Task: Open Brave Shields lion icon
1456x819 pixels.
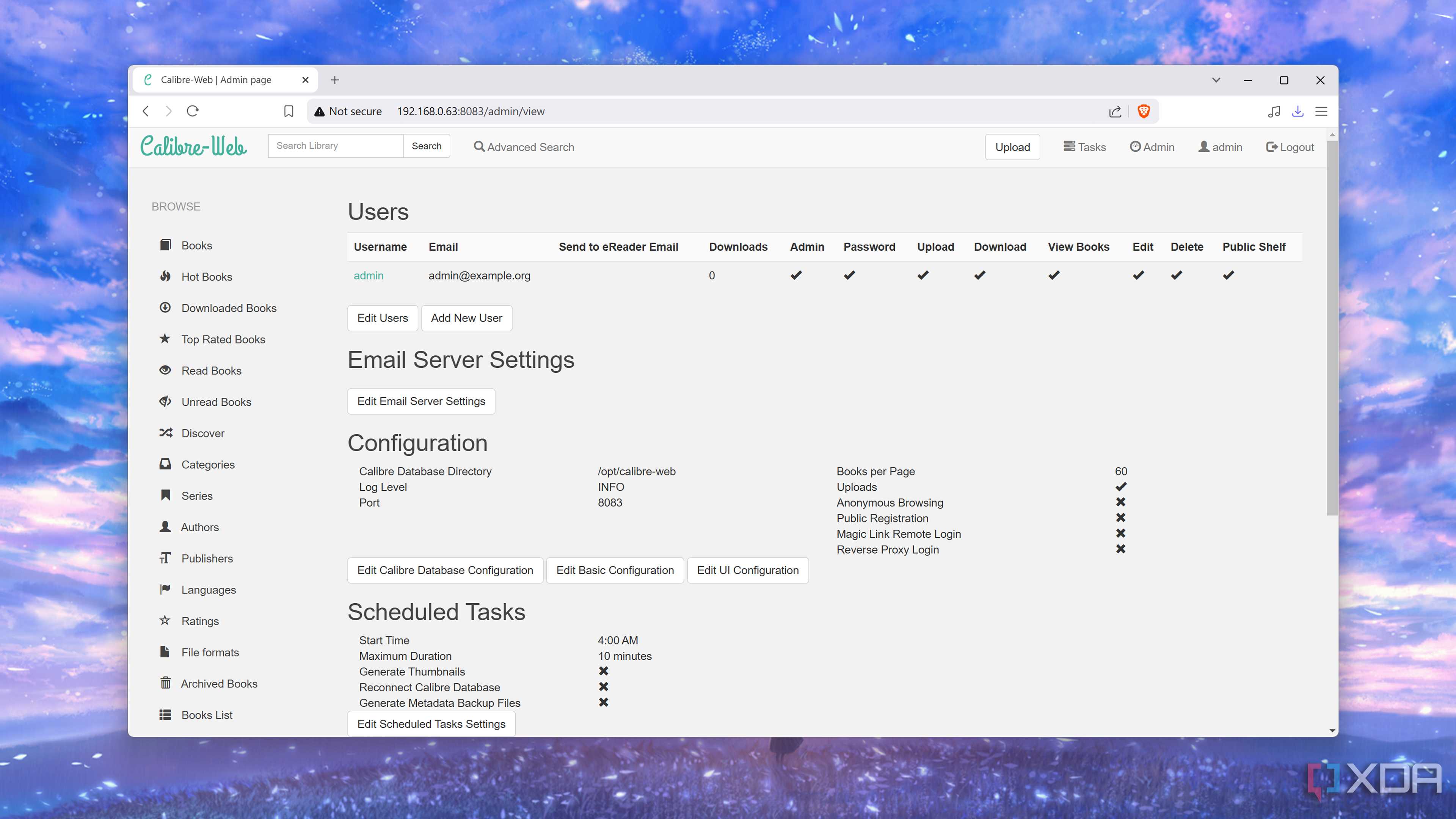Action: pyautogui.click(x=1144, y=111)
